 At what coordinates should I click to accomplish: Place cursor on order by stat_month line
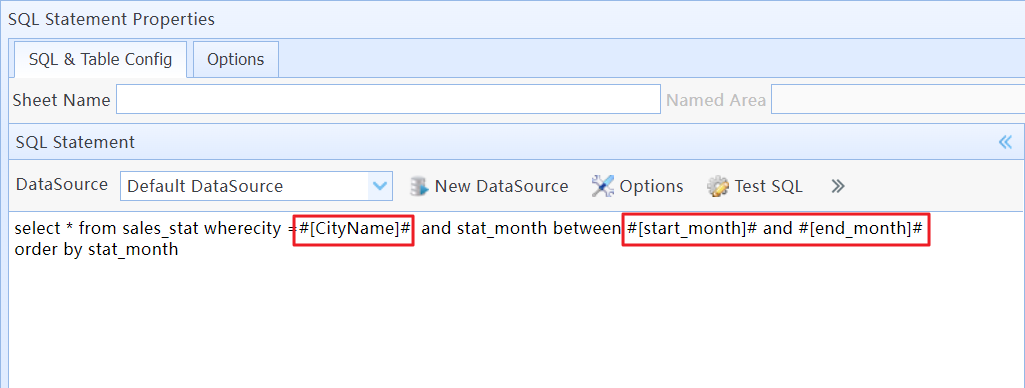(x=96, y=250)
